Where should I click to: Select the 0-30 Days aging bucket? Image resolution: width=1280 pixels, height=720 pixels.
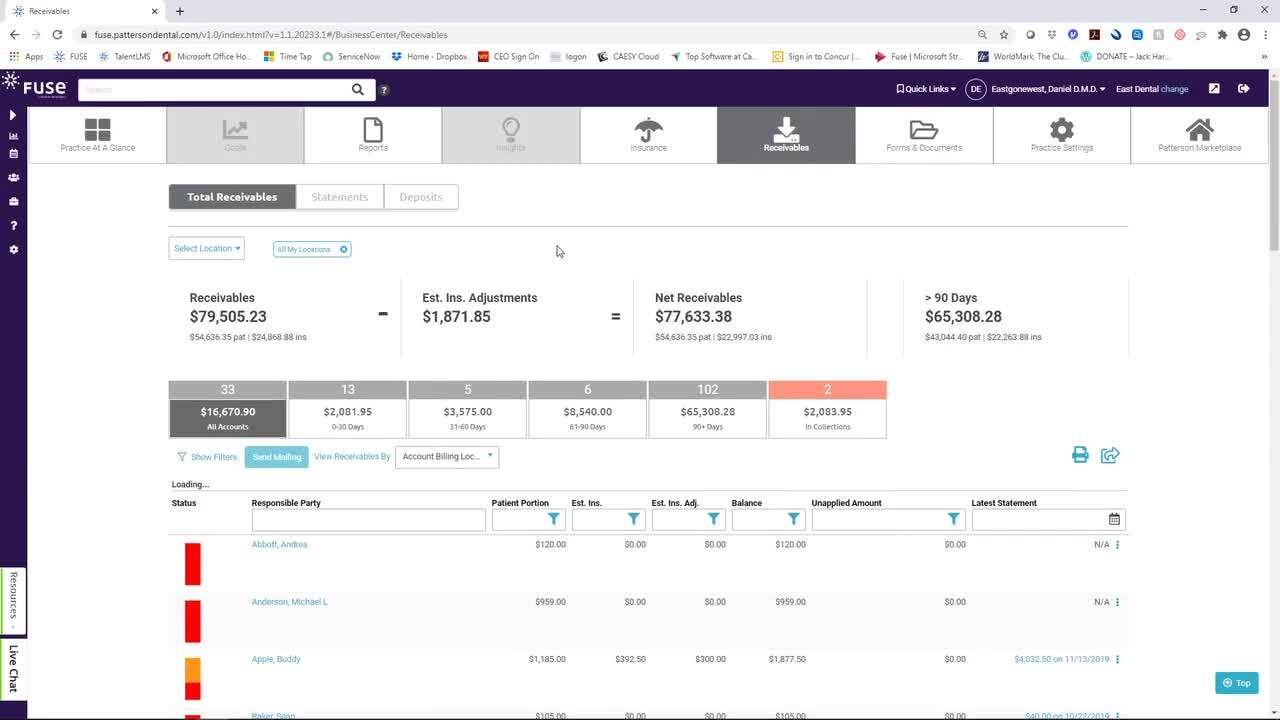coord(348,409)
